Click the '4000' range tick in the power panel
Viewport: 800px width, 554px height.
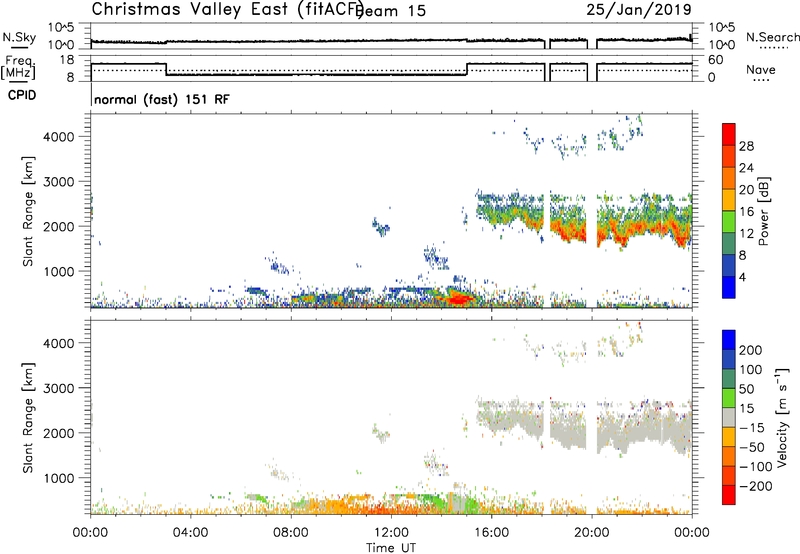(59, 137)
